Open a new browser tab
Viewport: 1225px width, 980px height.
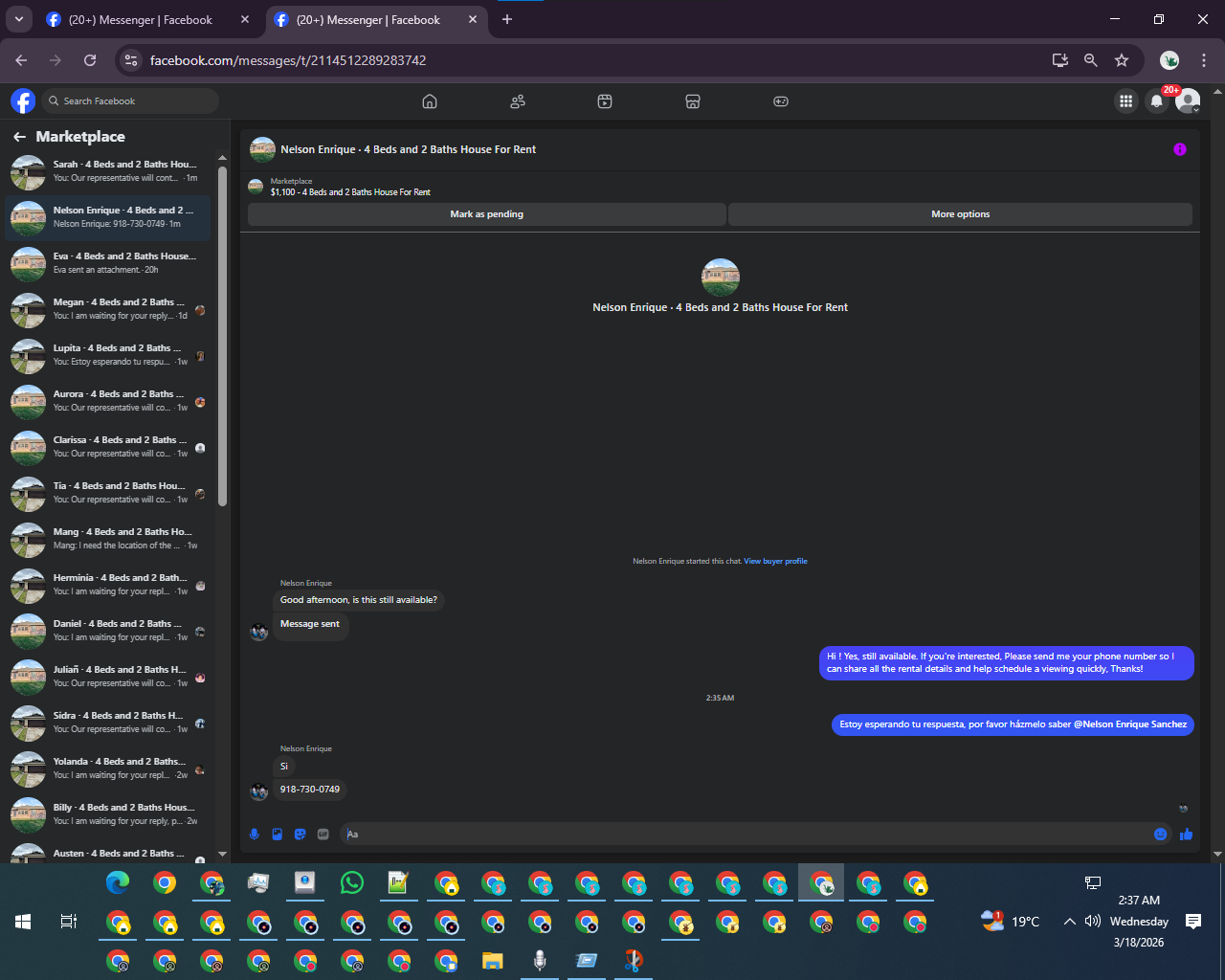(507, 19)
